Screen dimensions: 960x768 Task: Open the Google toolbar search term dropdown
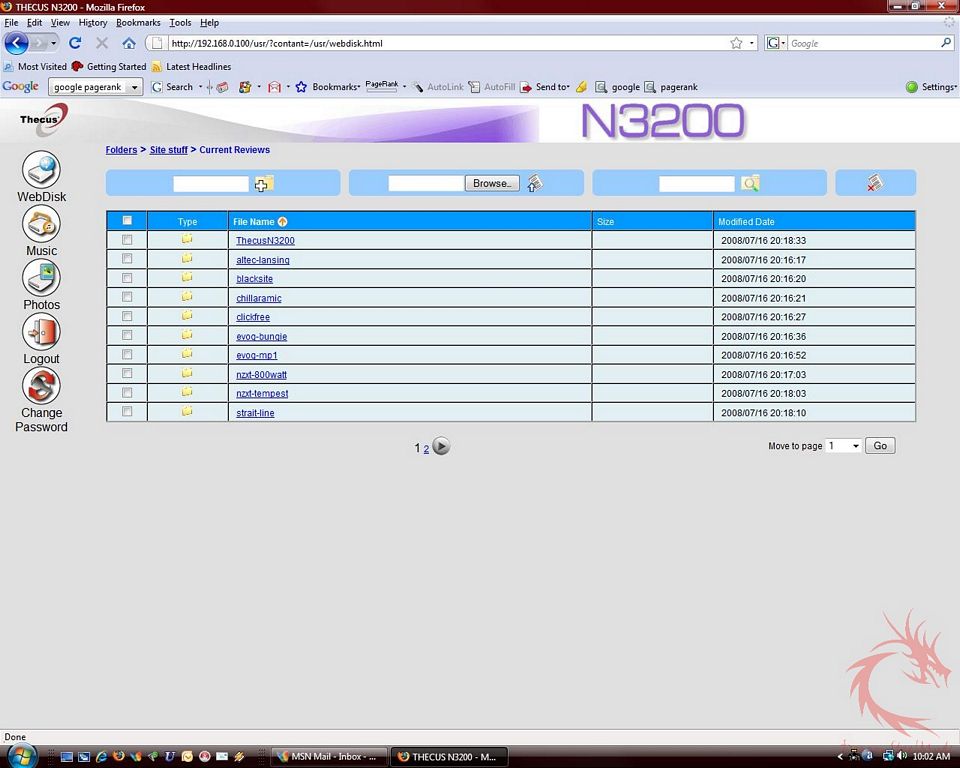coord(134,87)
